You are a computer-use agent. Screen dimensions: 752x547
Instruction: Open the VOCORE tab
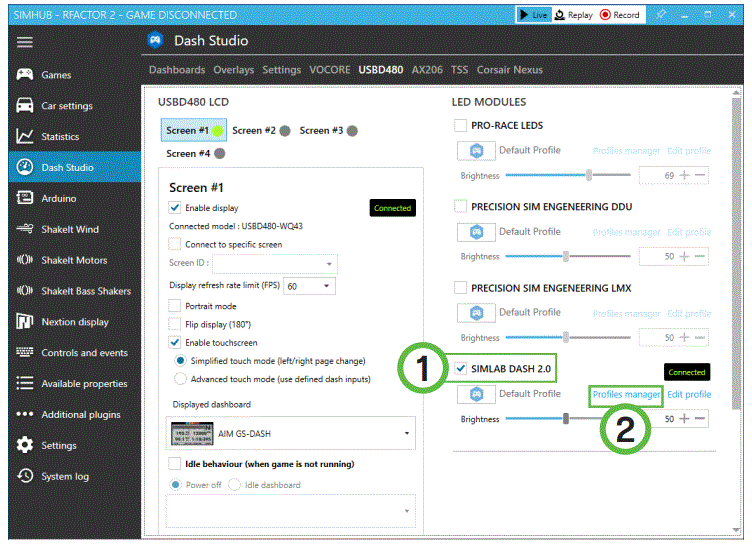(x=329, y=70)
